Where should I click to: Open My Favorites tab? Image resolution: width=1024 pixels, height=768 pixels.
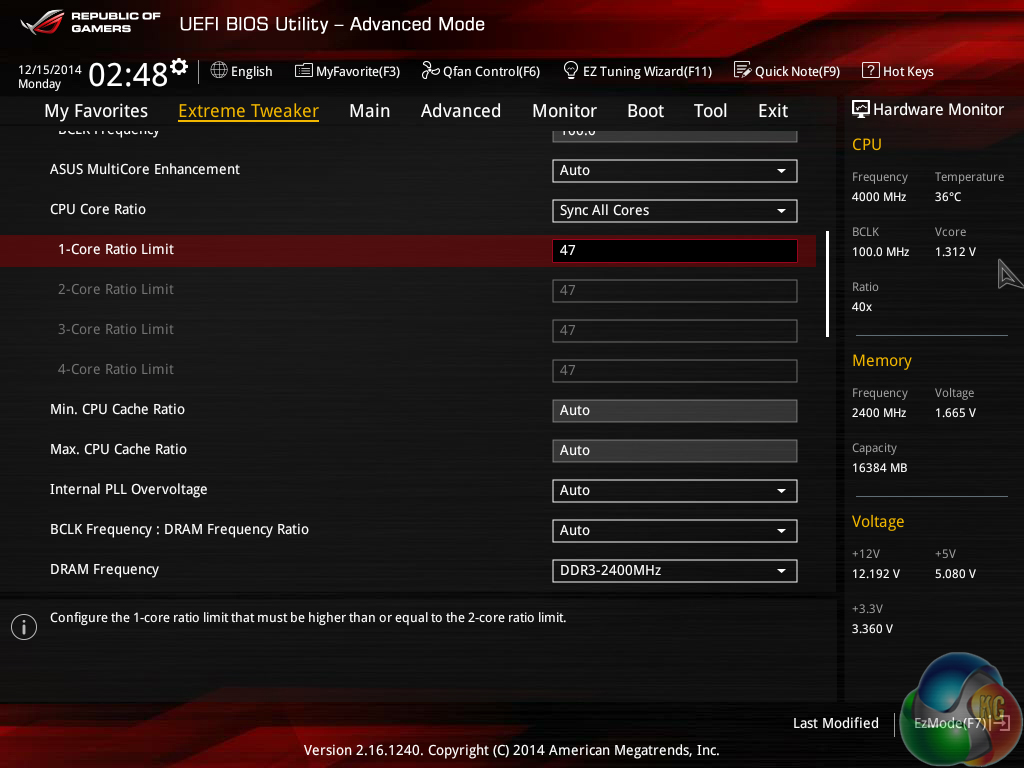[x=96, y=111]
